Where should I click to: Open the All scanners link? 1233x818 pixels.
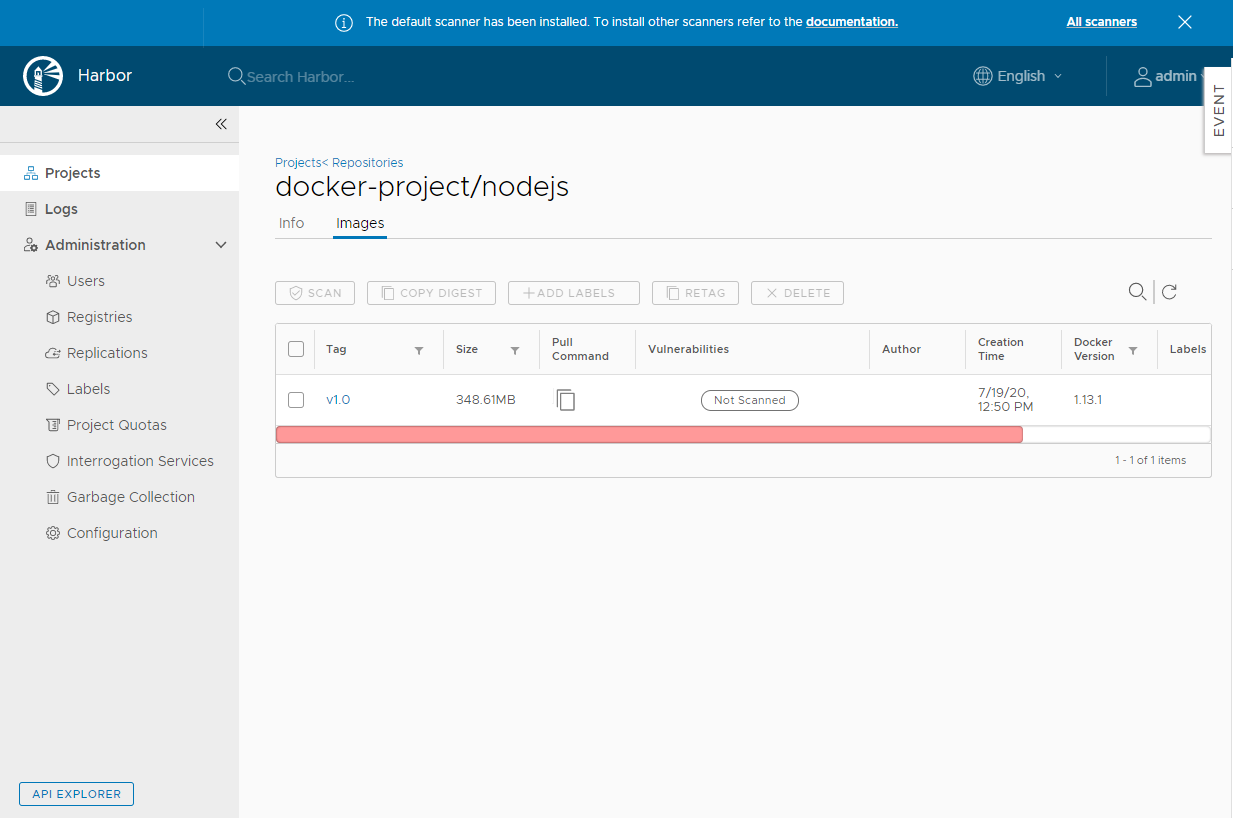(1102, 22)
